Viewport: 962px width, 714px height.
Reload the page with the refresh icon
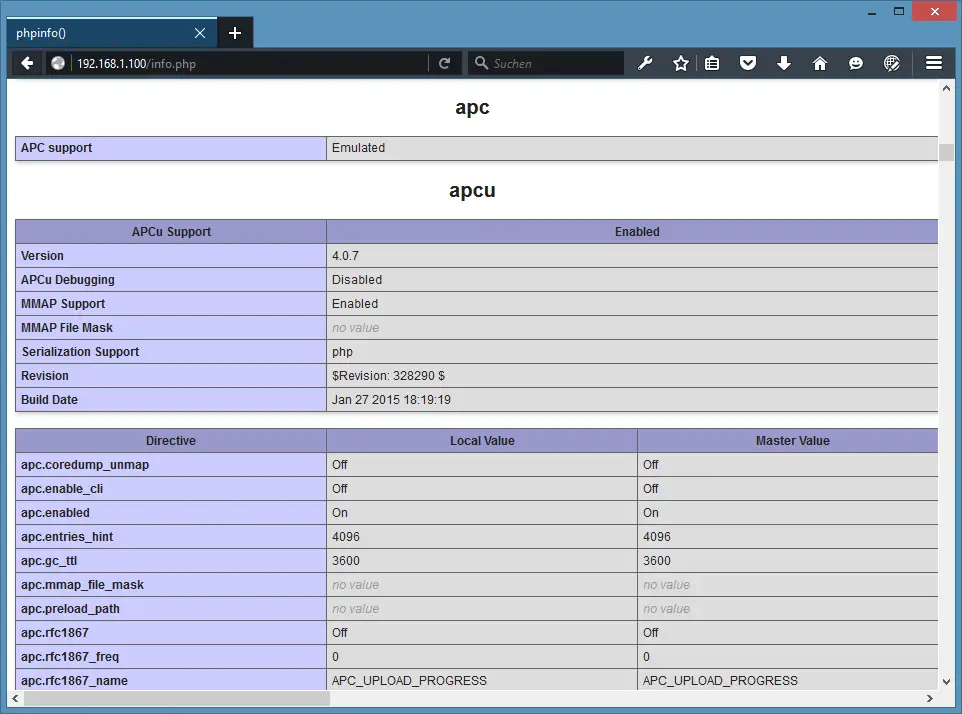pos(444,63)
